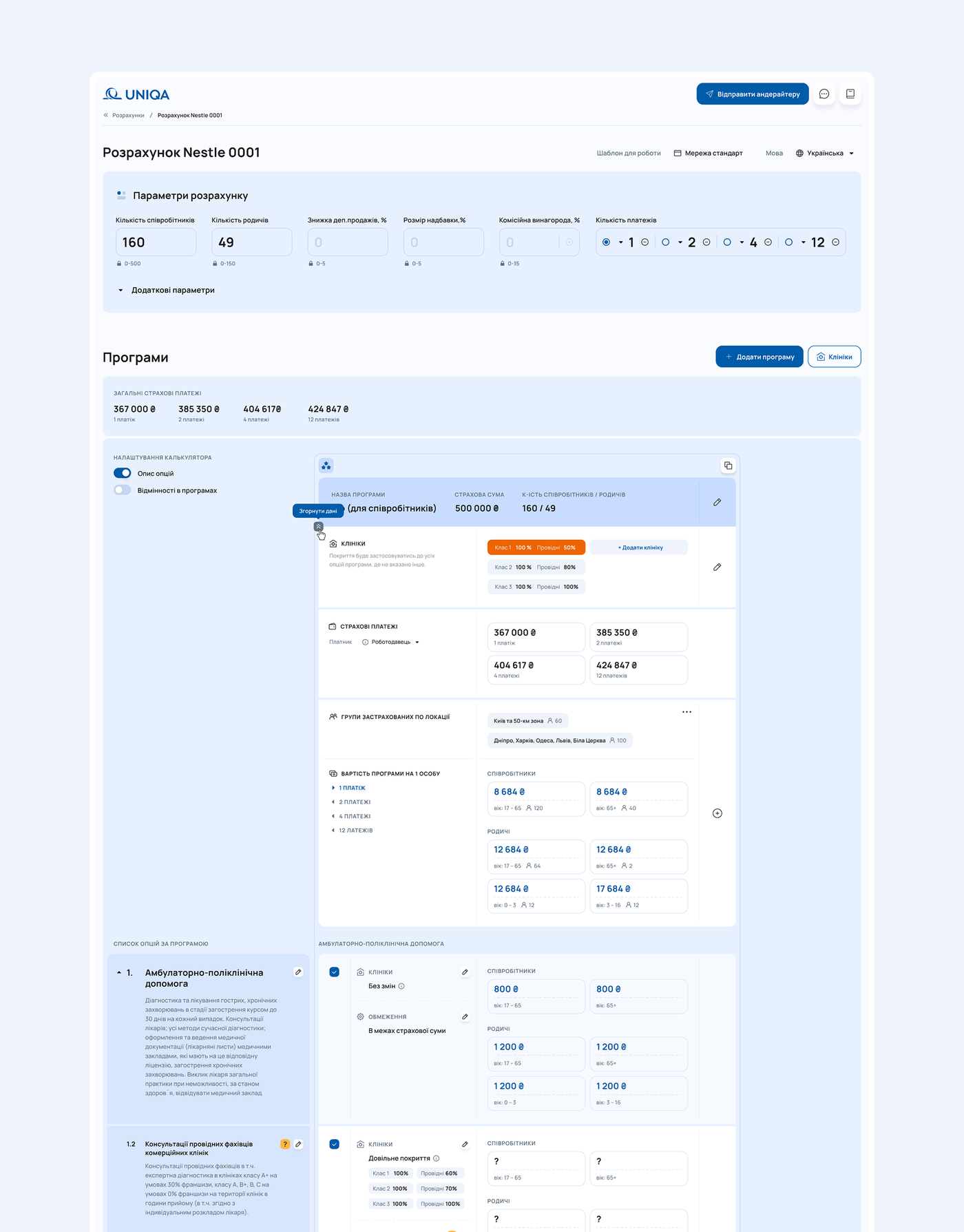Edit option 1.2 Консультації провідних фахівців pencil

298,1144
